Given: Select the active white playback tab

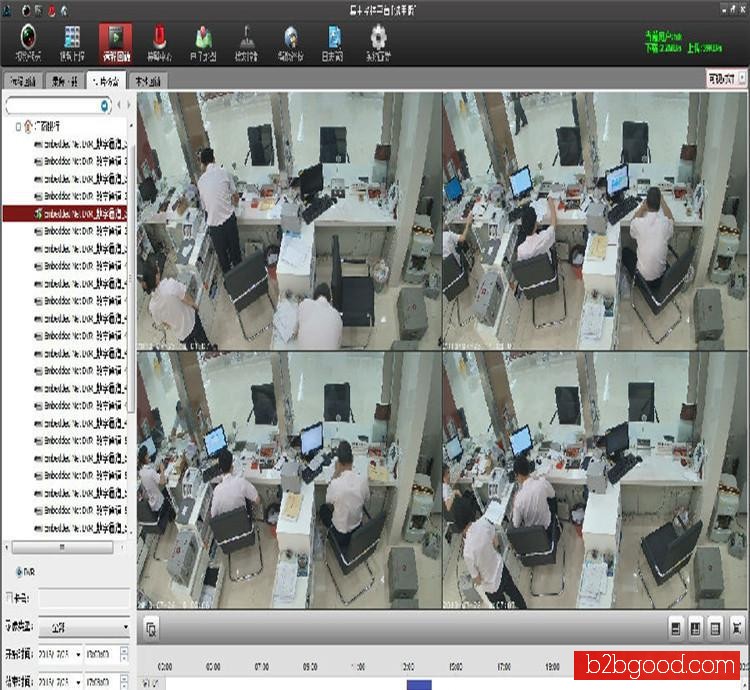Looking at the screenshot, I should 106,81.
